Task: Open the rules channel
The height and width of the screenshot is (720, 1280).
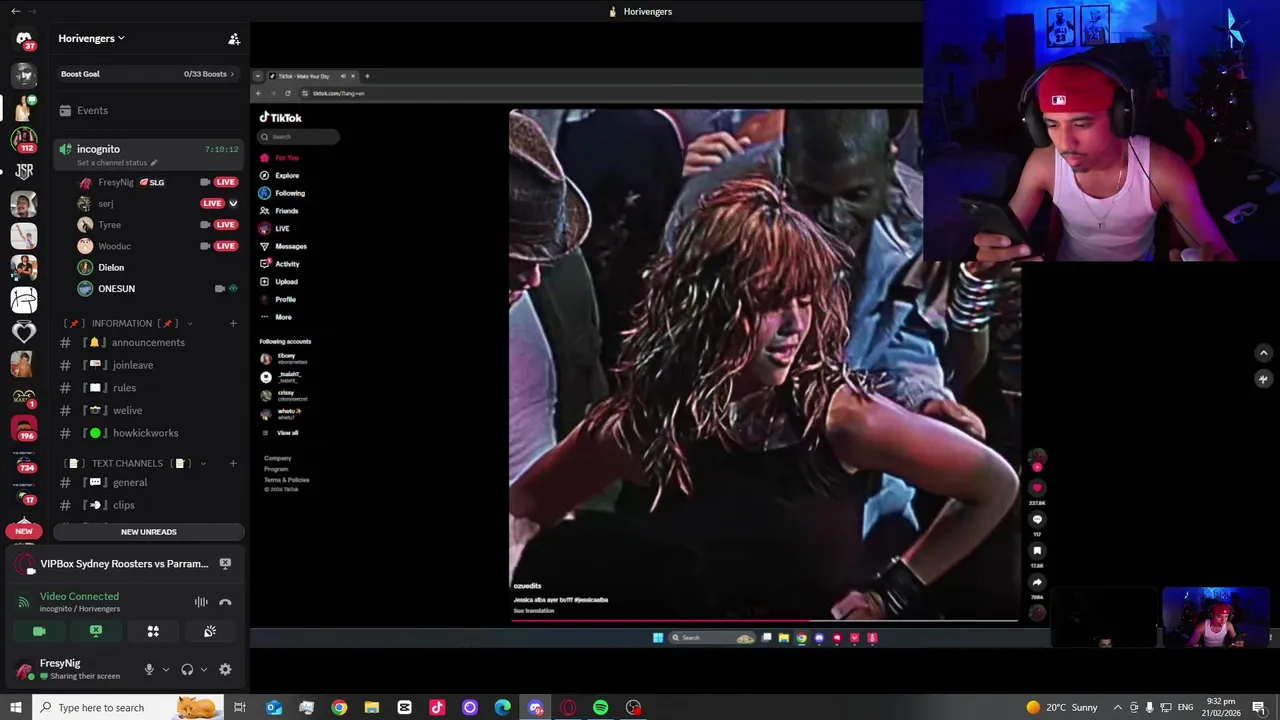Action: tap(148, 388)
